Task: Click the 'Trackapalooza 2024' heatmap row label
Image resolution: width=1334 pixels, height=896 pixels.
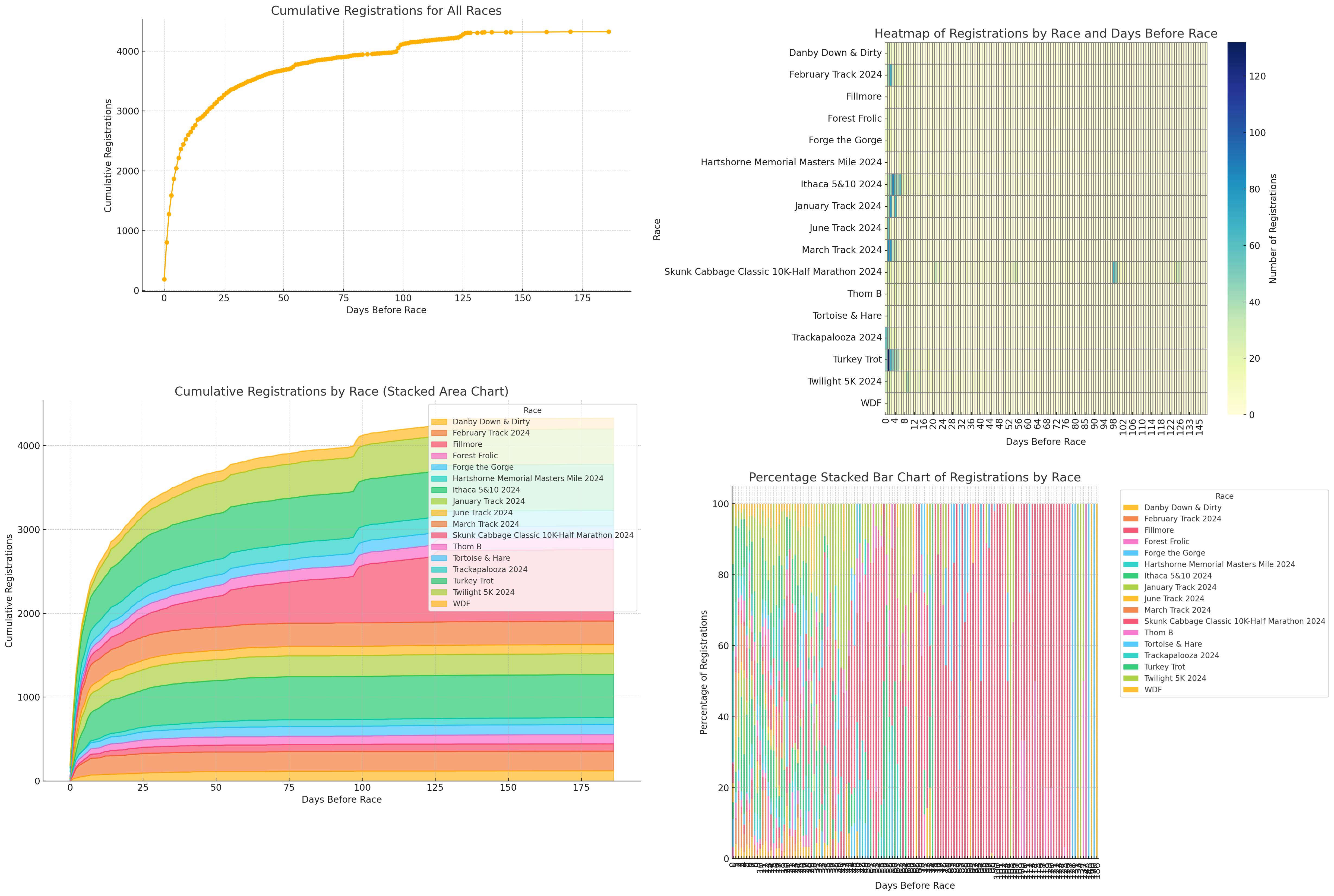Action: pyautogui.click(x=837, y=337)
